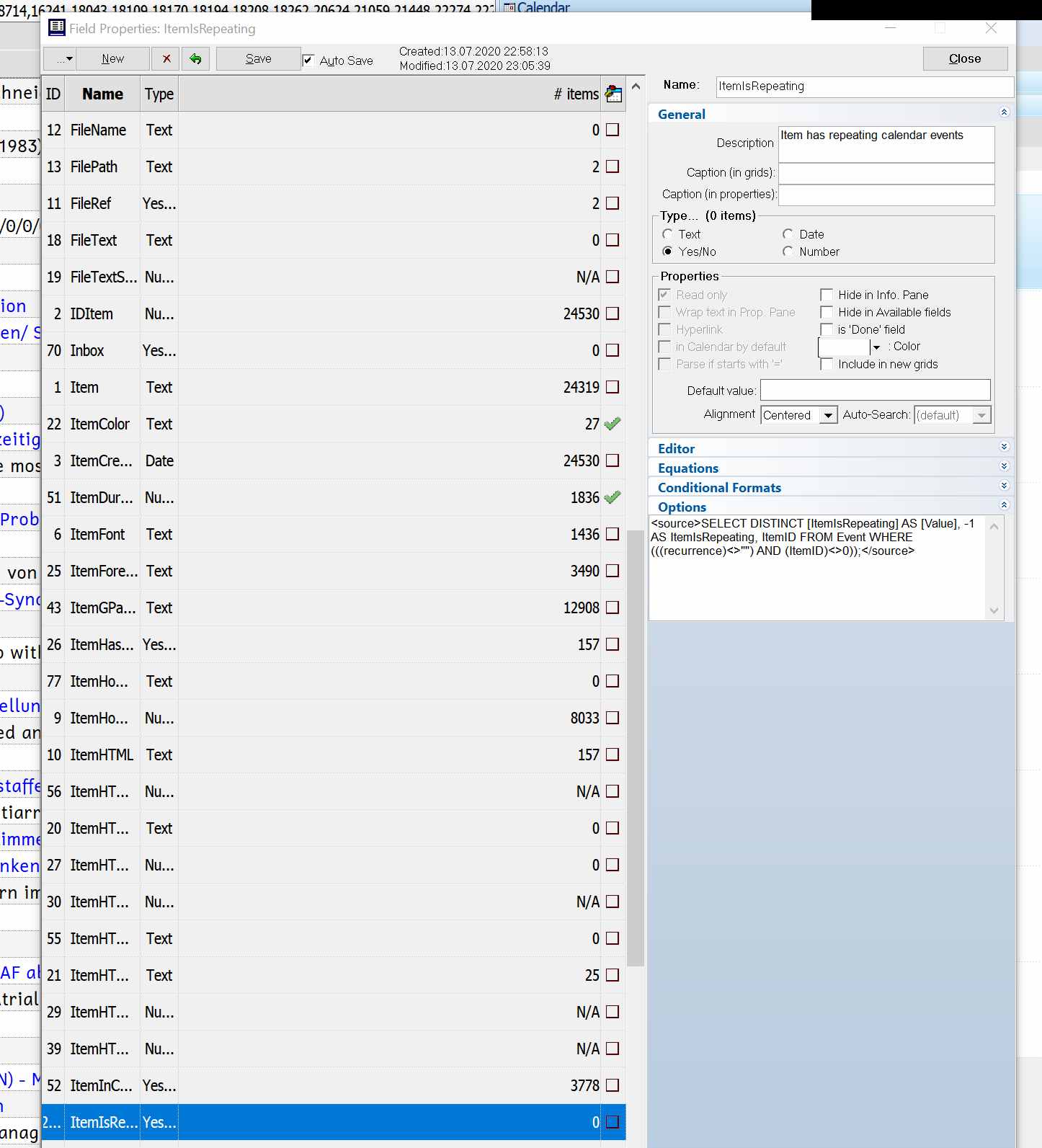Click the Save button
Image resolution: width=1042 pixels, height=1148 pixels.
258,59
